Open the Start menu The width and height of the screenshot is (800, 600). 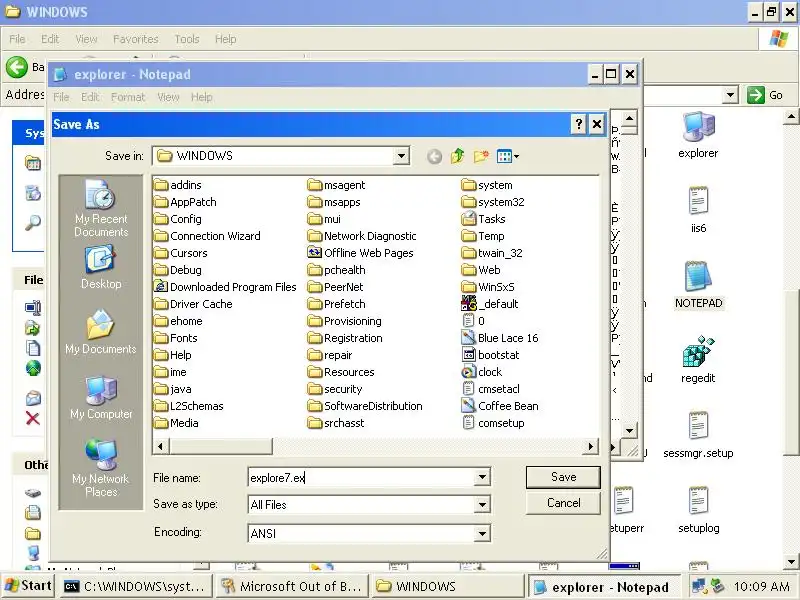coord(28,586)
